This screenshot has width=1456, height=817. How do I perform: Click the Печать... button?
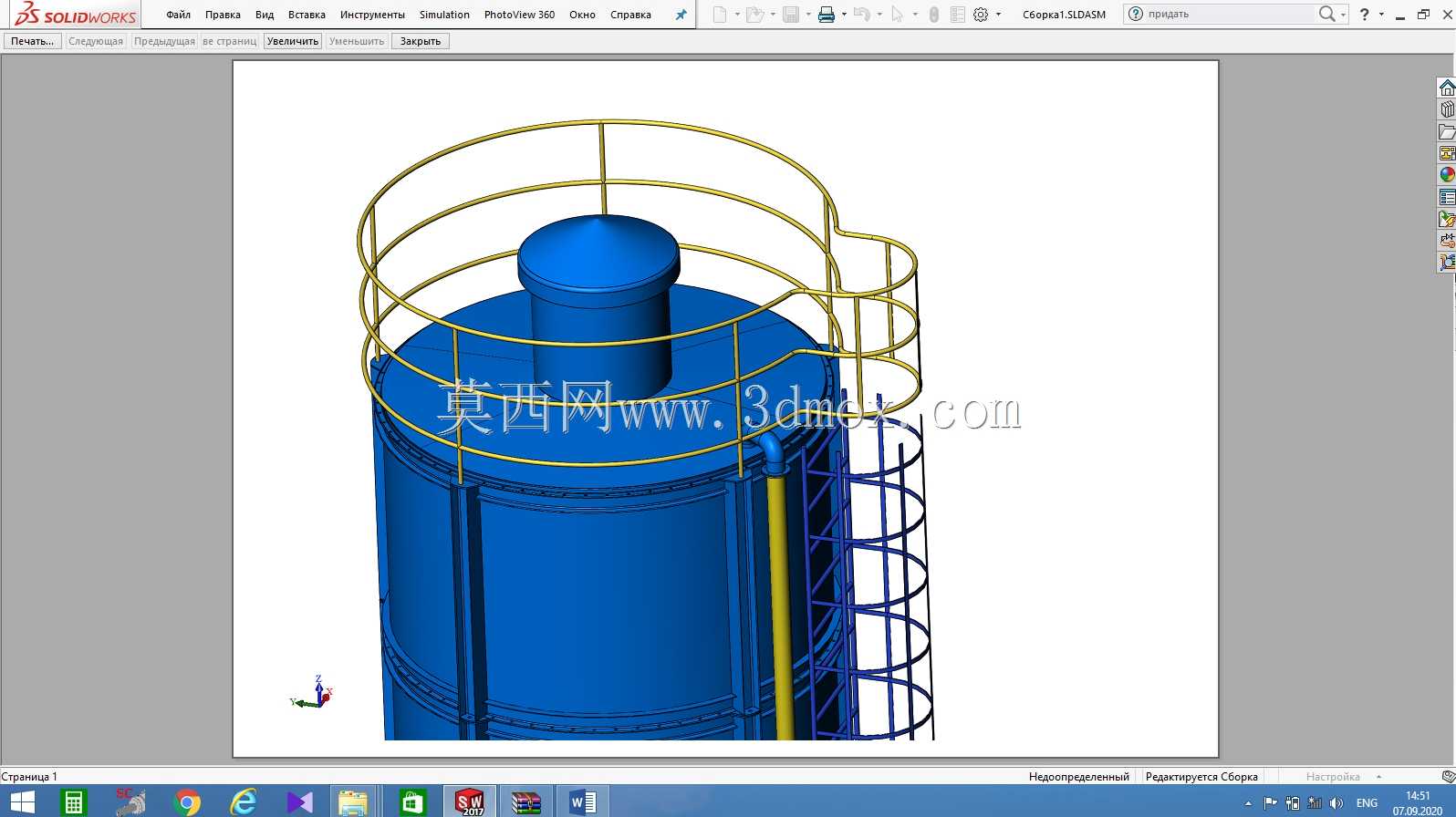tap(33, 41)
